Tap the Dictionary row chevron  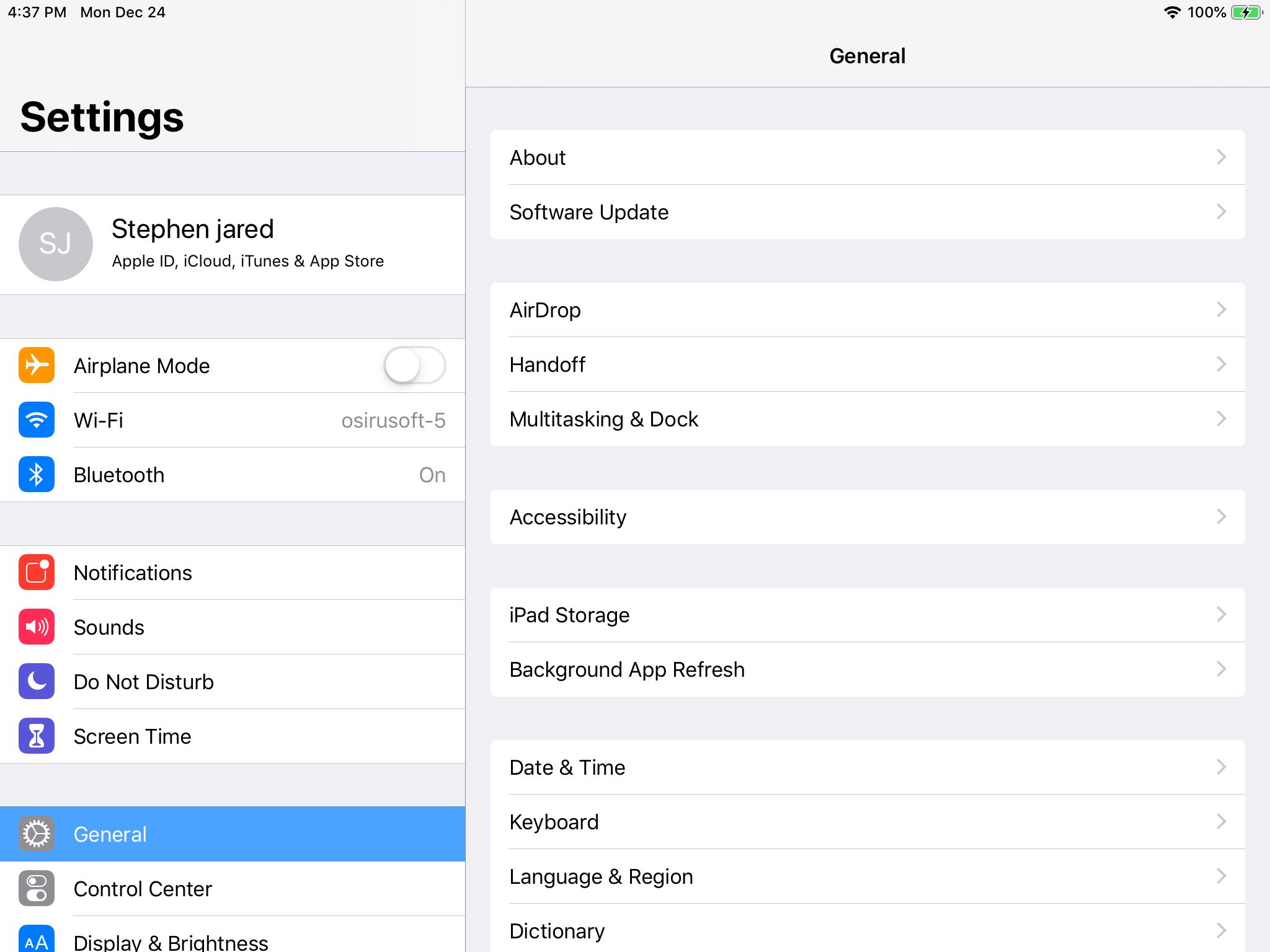coord(1221,930)
